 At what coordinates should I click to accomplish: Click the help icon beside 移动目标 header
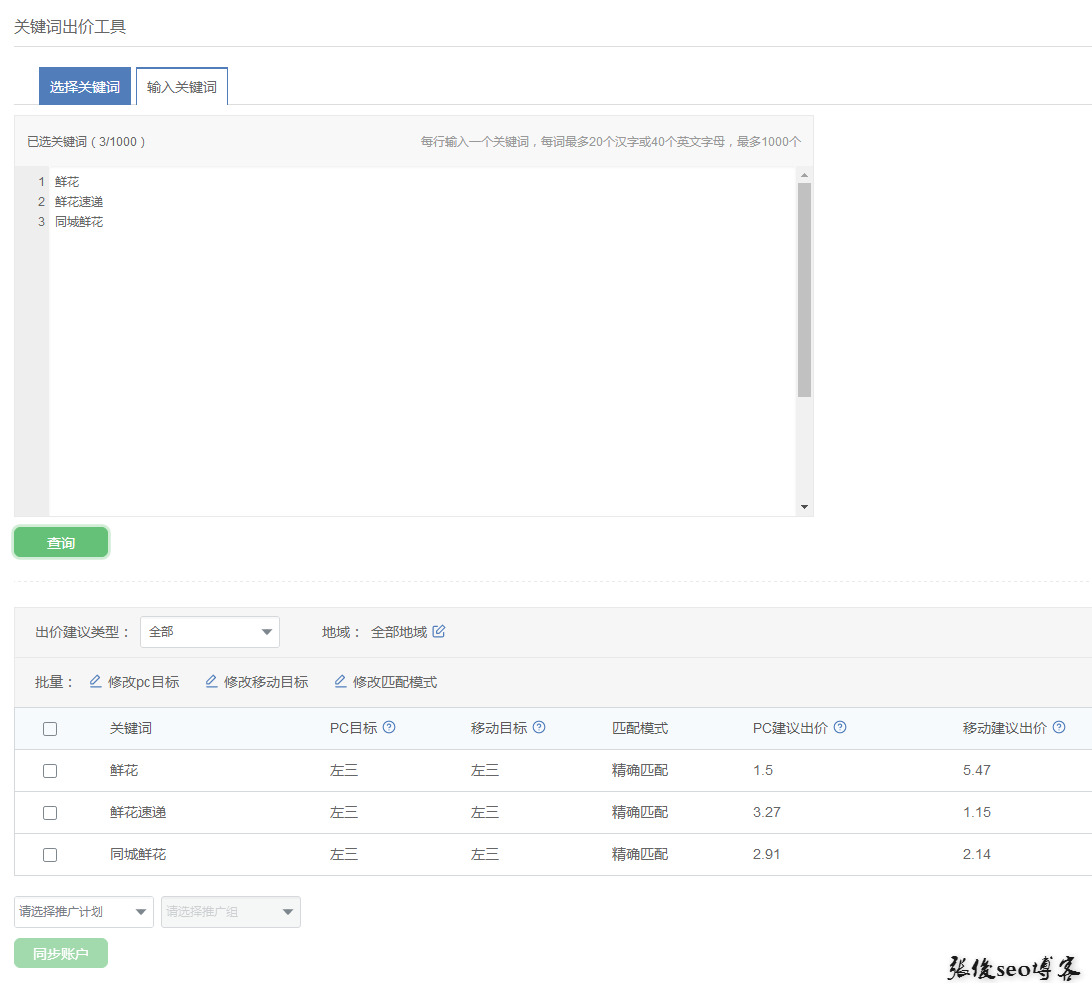[x=539, y=727]
